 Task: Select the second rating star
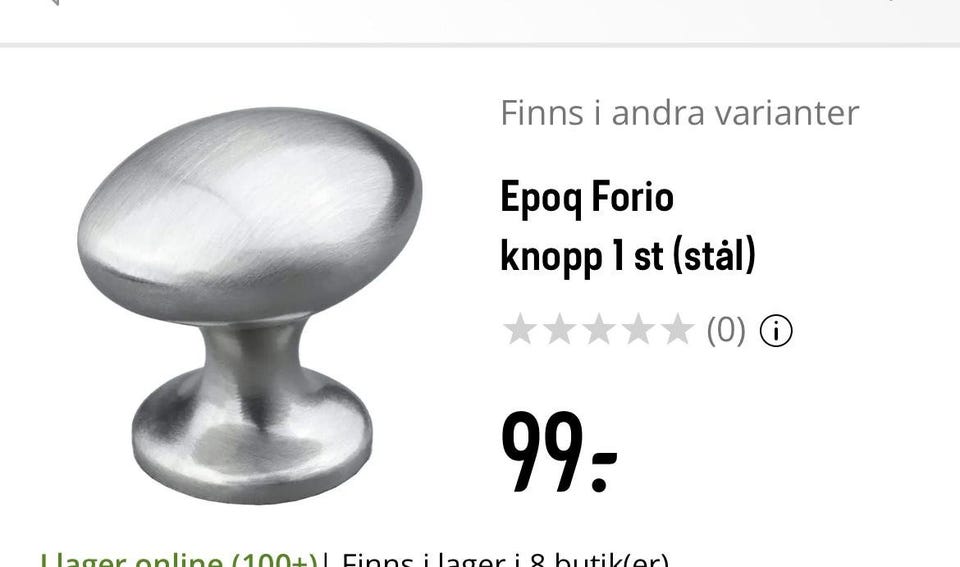click(559, 329)
